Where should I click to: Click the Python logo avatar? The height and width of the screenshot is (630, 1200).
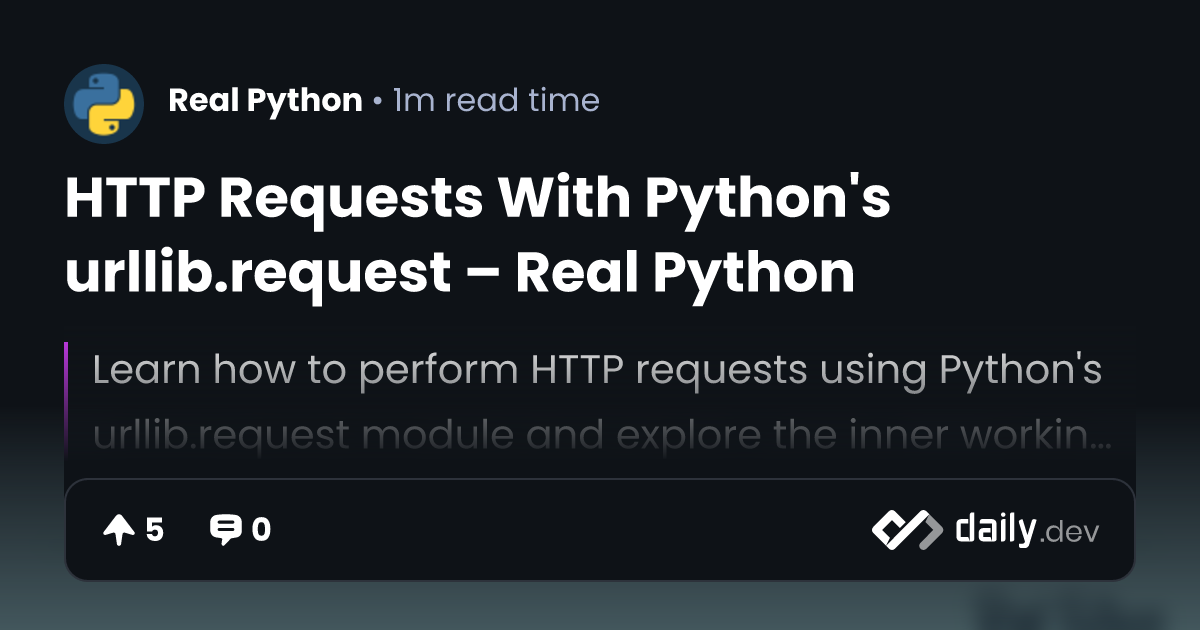click(104, 103)
